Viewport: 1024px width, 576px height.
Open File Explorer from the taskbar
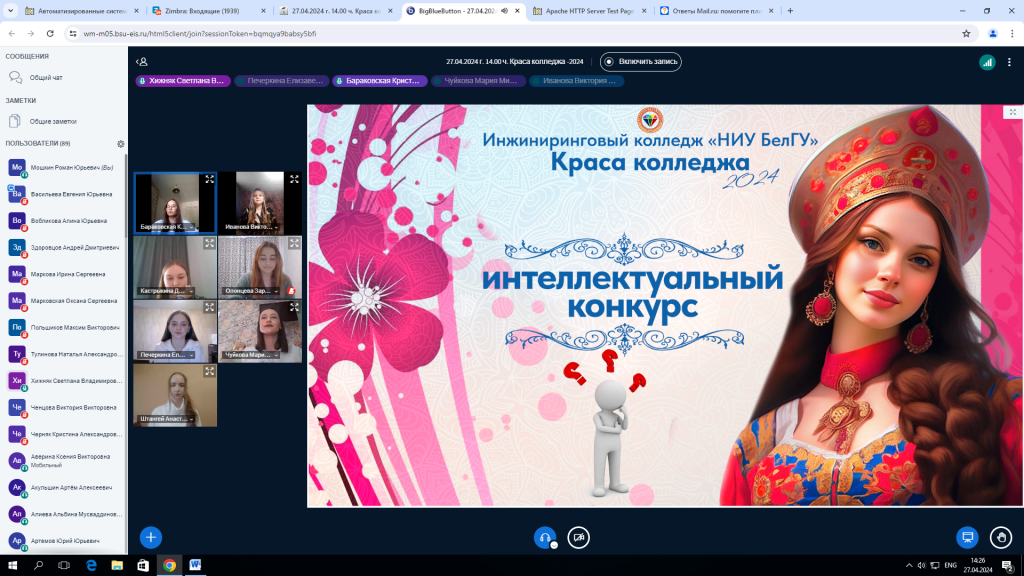pyautogui.click(x=117, y=565)
